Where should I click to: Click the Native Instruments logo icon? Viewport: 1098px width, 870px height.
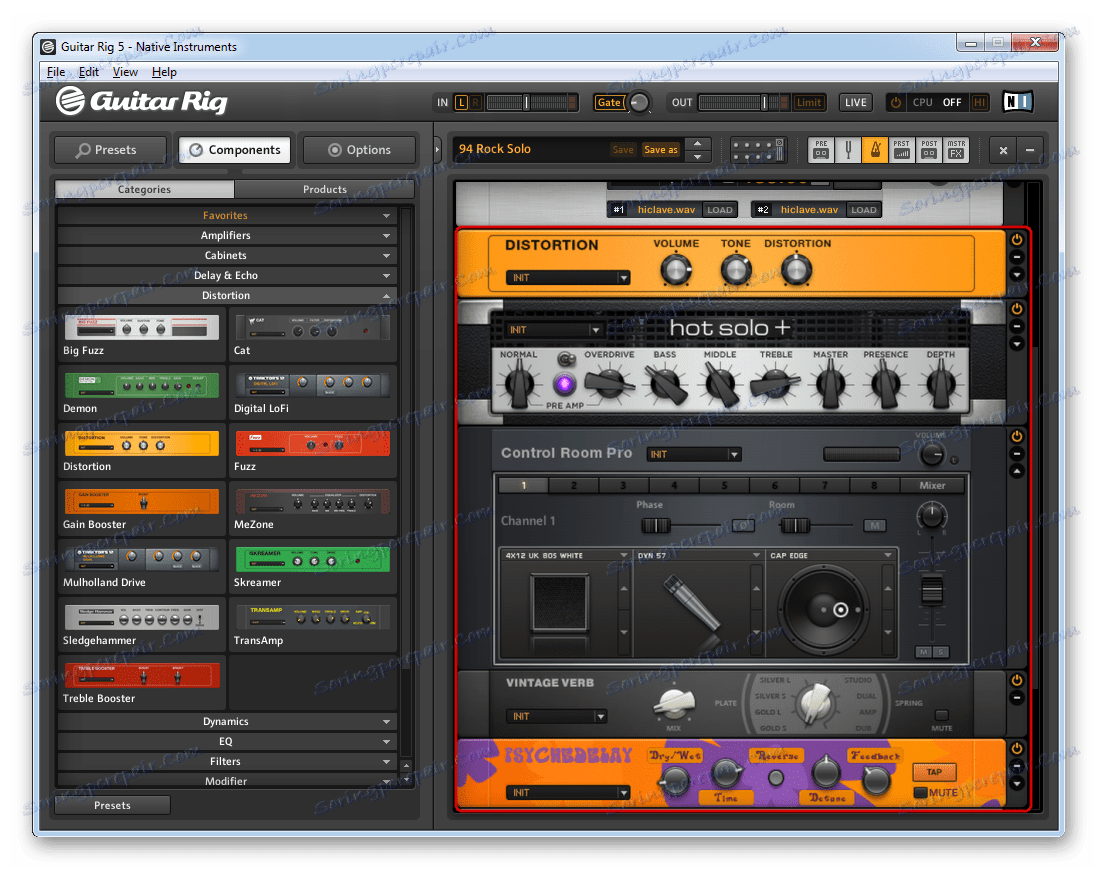(1017, 101)
